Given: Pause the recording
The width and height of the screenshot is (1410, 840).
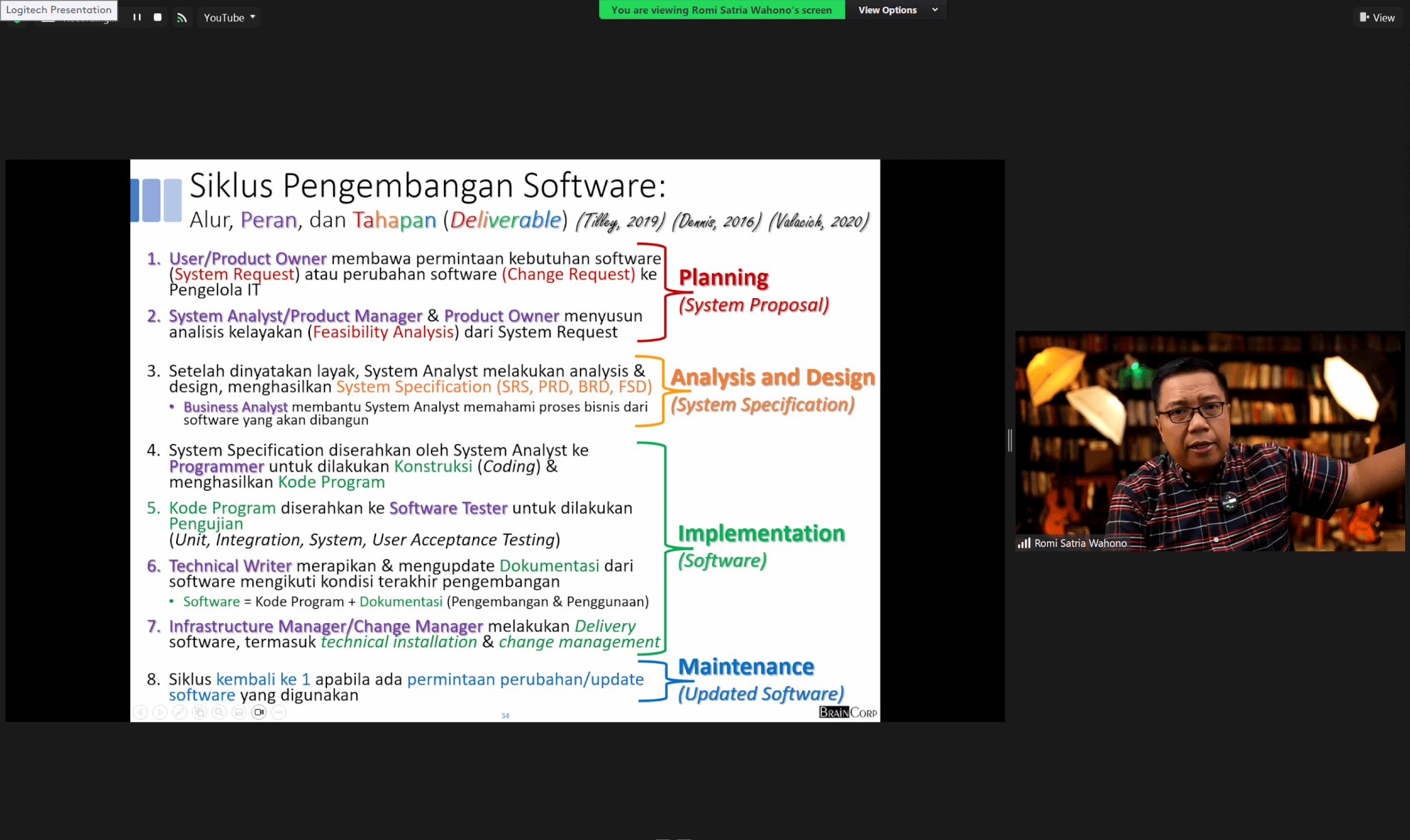Looking at the screenshot, I should tap(137, 17).
